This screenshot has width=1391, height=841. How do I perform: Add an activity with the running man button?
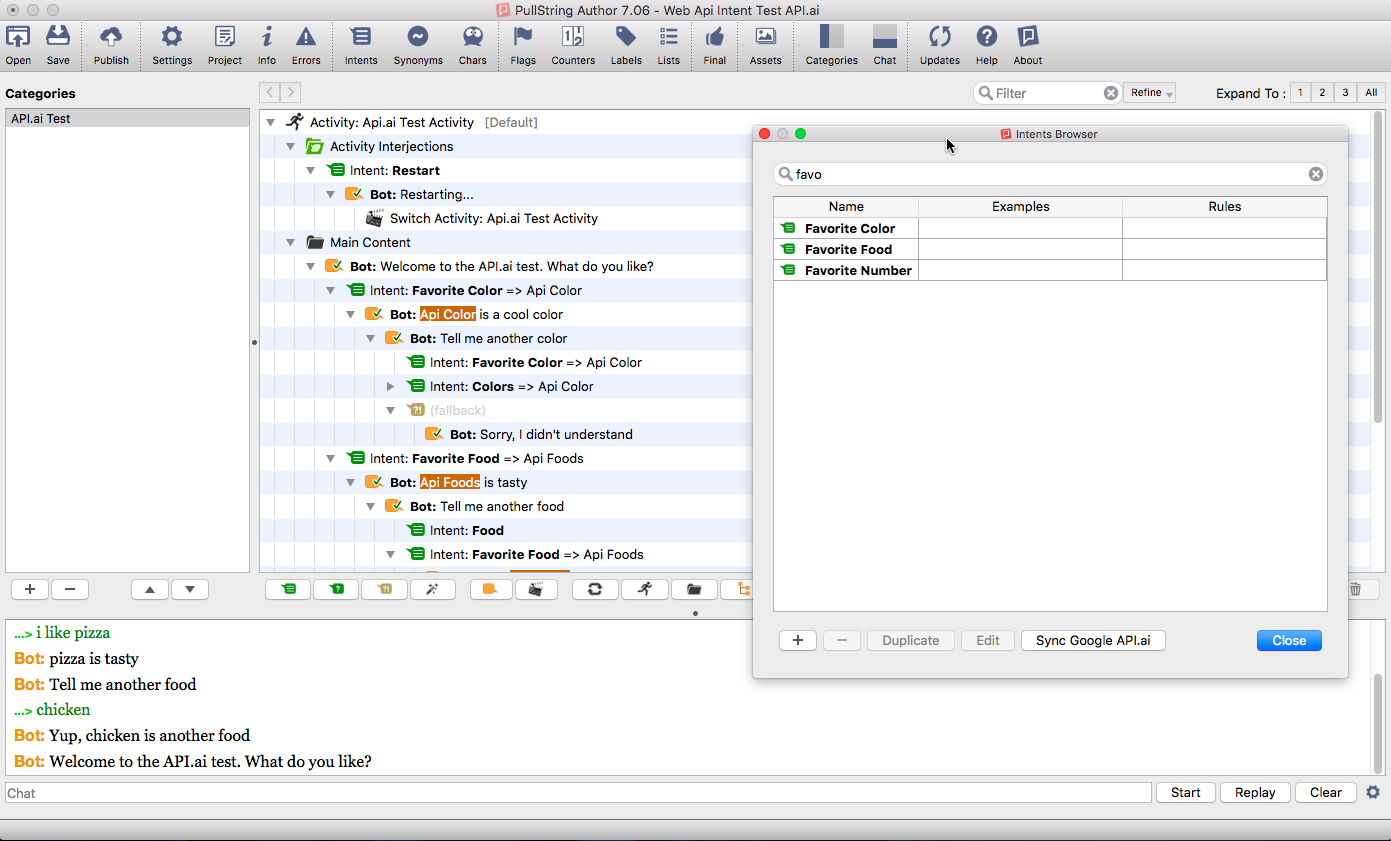[645, 589]
